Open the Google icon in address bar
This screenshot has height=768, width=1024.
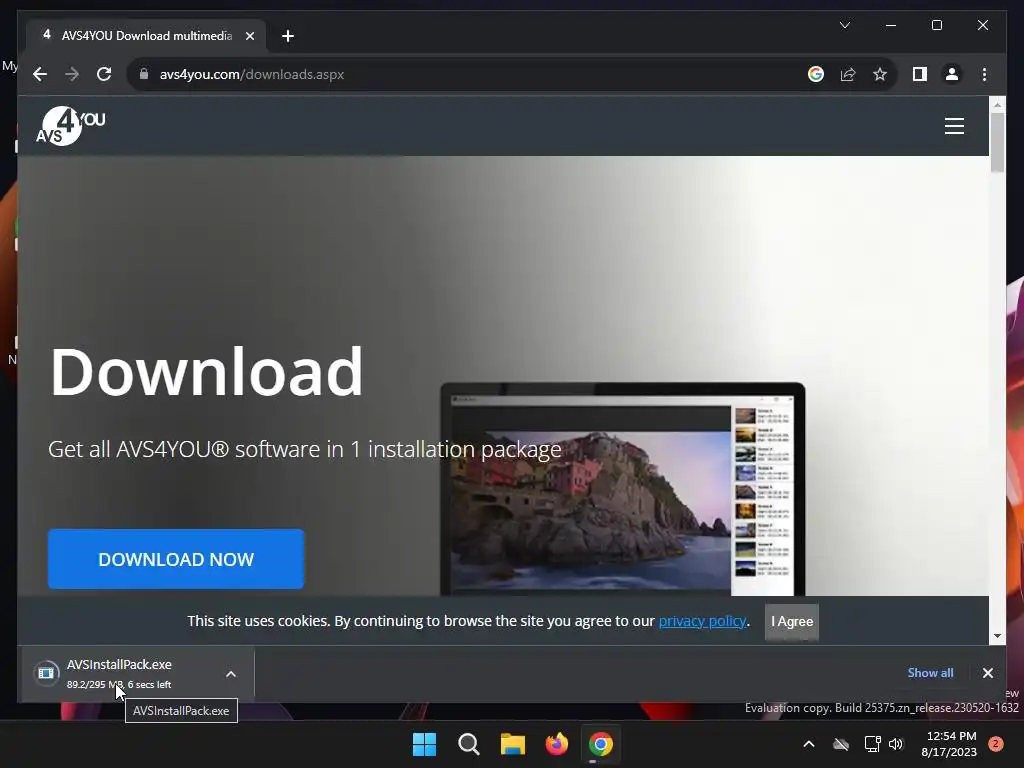click(816, 74)
